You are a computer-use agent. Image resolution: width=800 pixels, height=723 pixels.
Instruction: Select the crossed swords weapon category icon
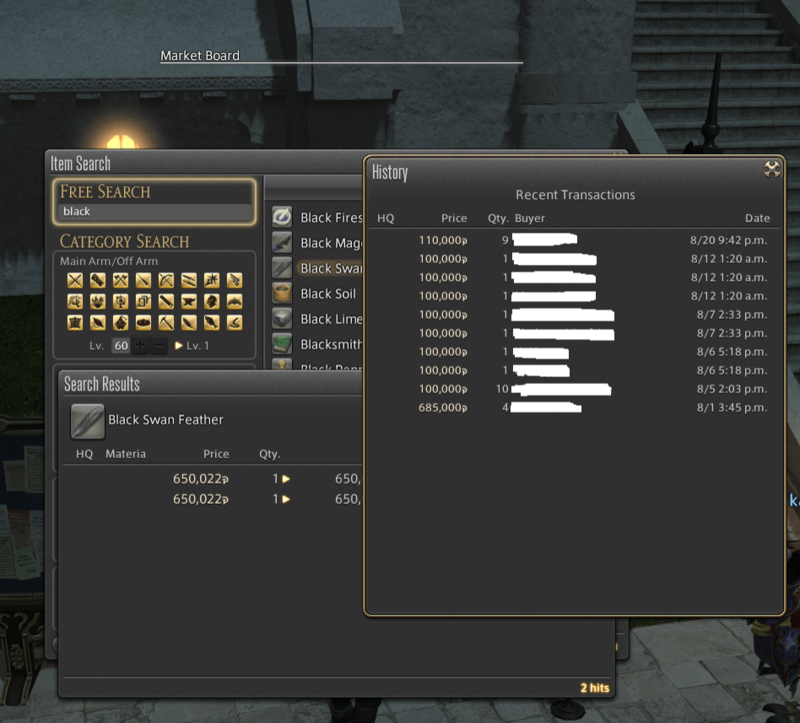point(75,280)
